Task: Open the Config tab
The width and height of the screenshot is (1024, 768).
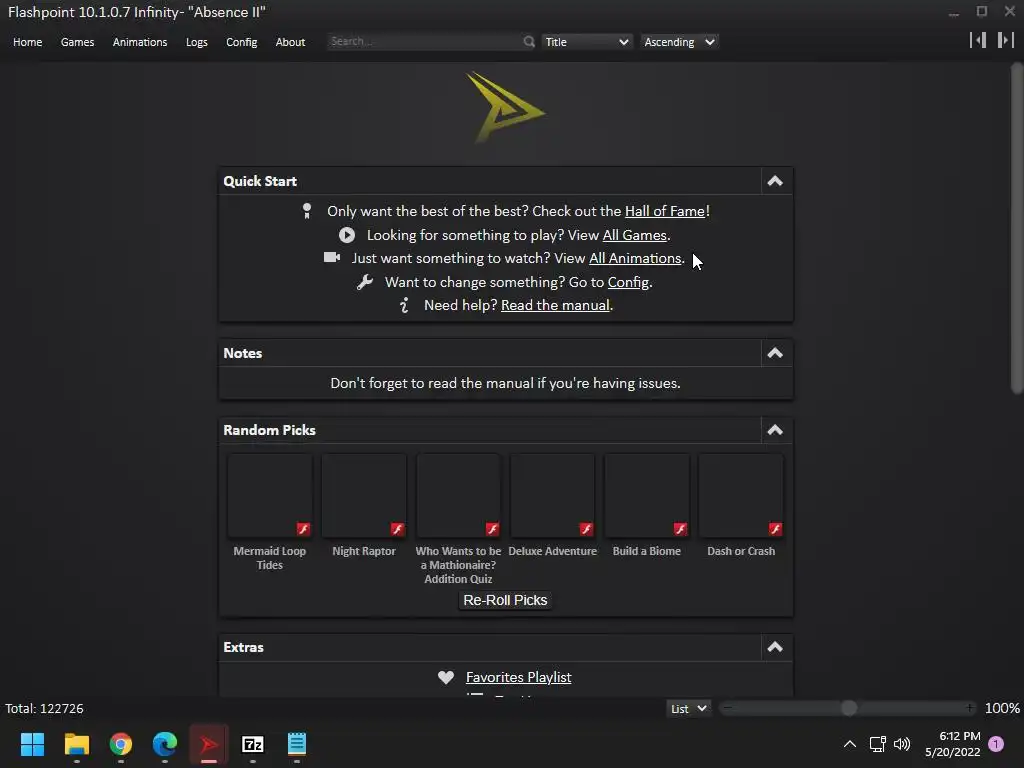Action: 242,42
